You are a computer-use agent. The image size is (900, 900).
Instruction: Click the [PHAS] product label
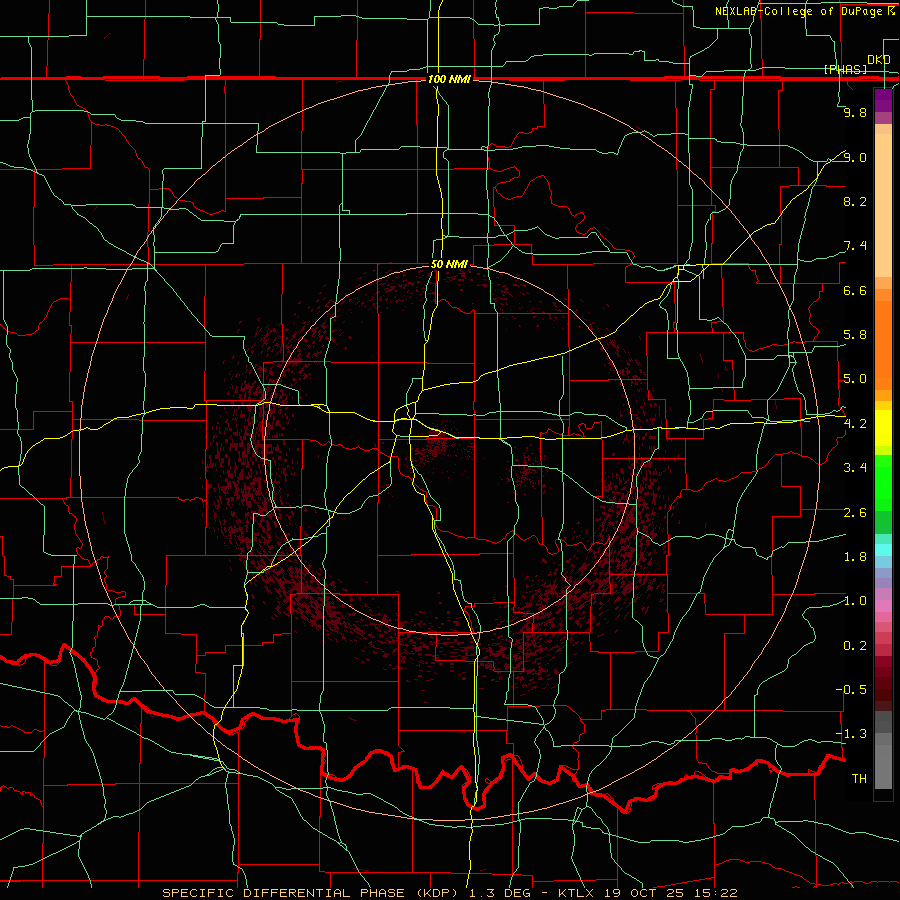tap(845, 69)
